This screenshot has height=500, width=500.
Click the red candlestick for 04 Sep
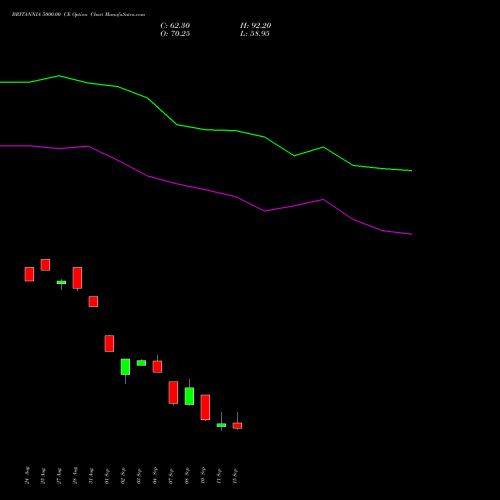point(157,366)
